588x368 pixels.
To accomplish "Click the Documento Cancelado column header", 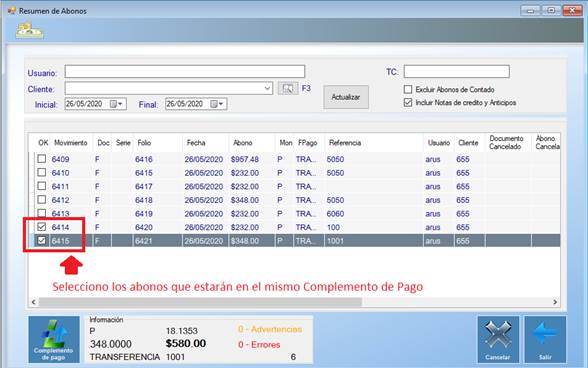I will (508, 143).
